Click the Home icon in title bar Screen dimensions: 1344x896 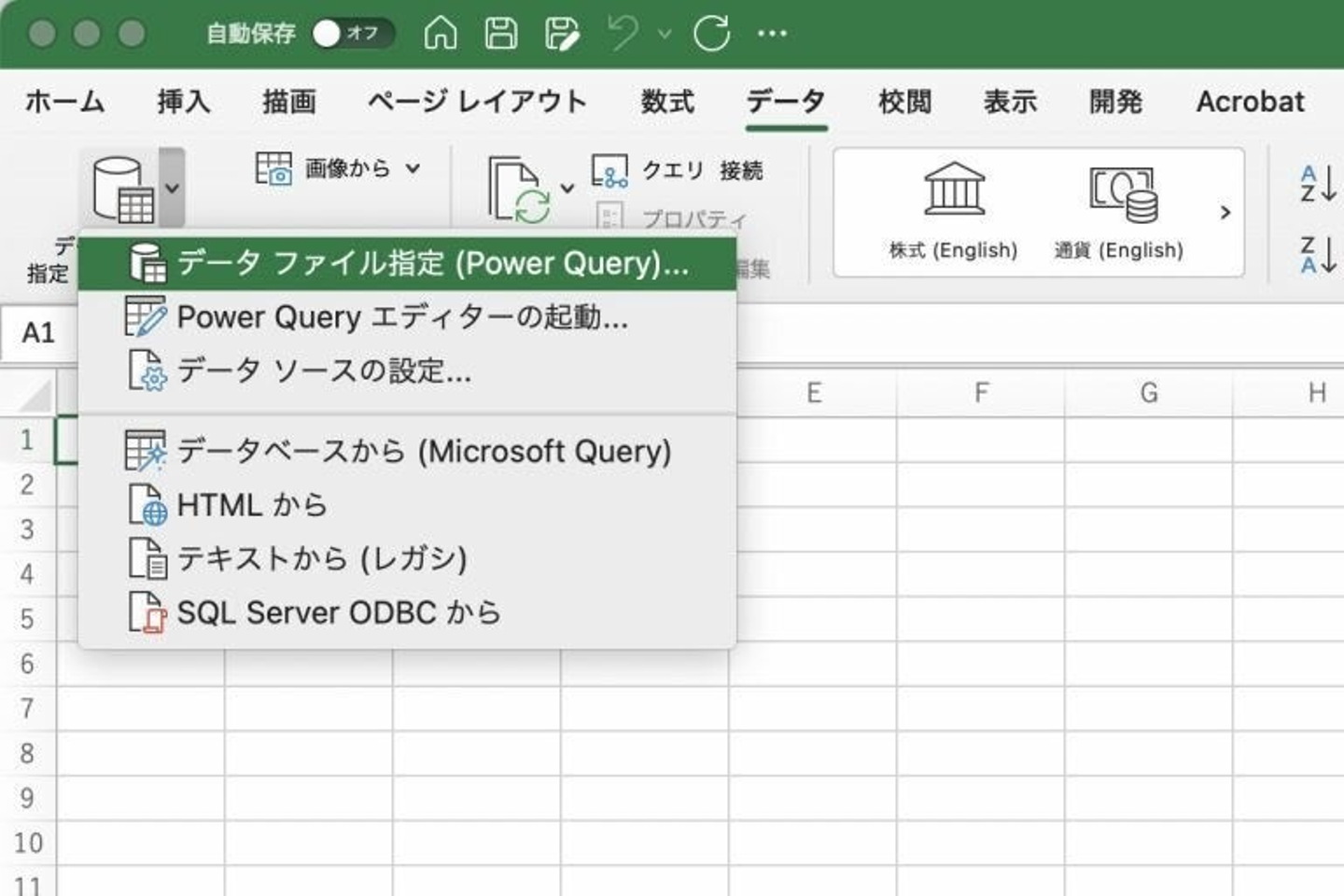pyautogui.click(x=441, y=34)
